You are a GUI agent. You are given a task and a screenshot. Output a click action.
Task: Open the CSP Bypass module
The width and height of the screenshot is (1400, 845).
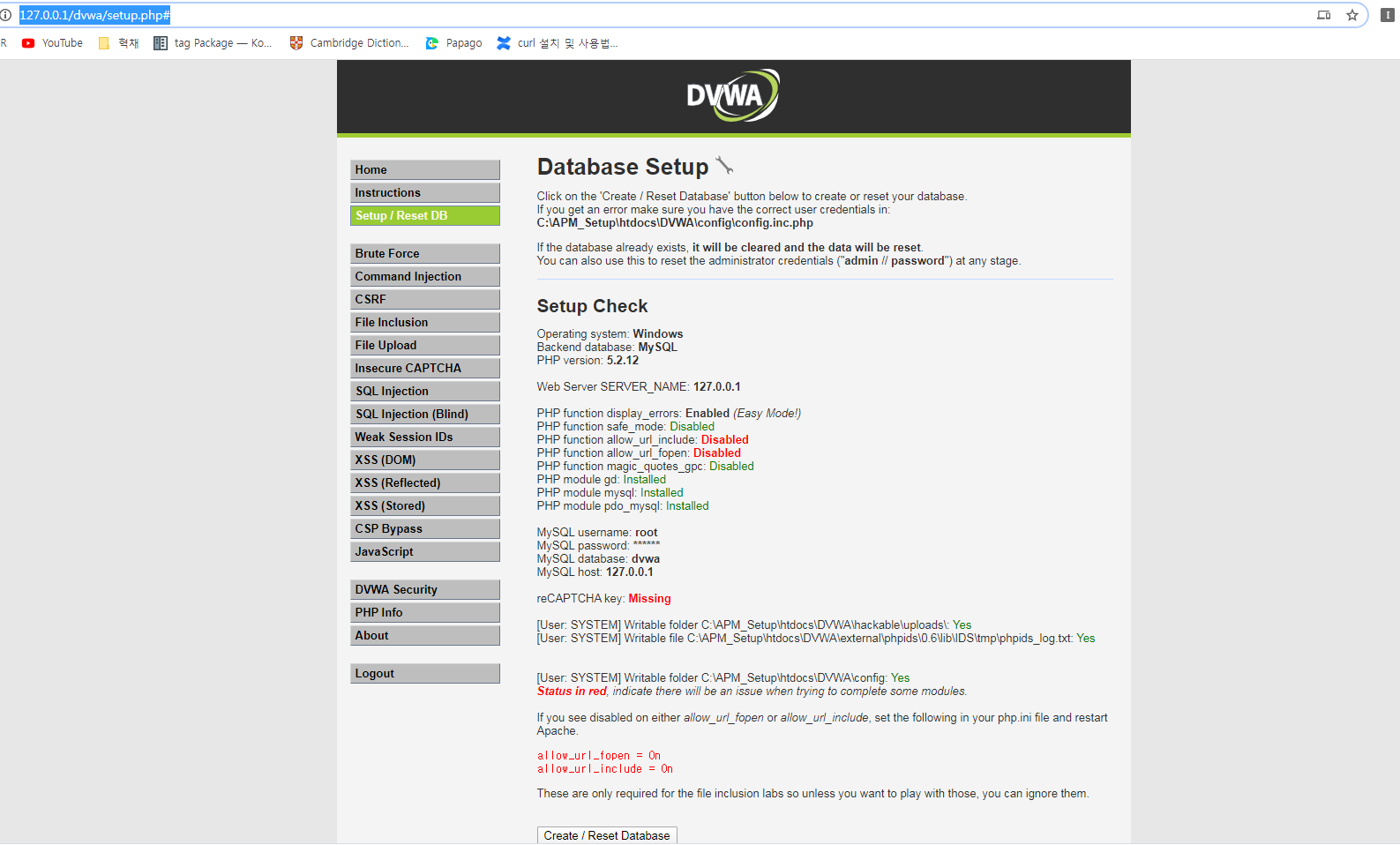pyautogui.click(x=425, y=528)
